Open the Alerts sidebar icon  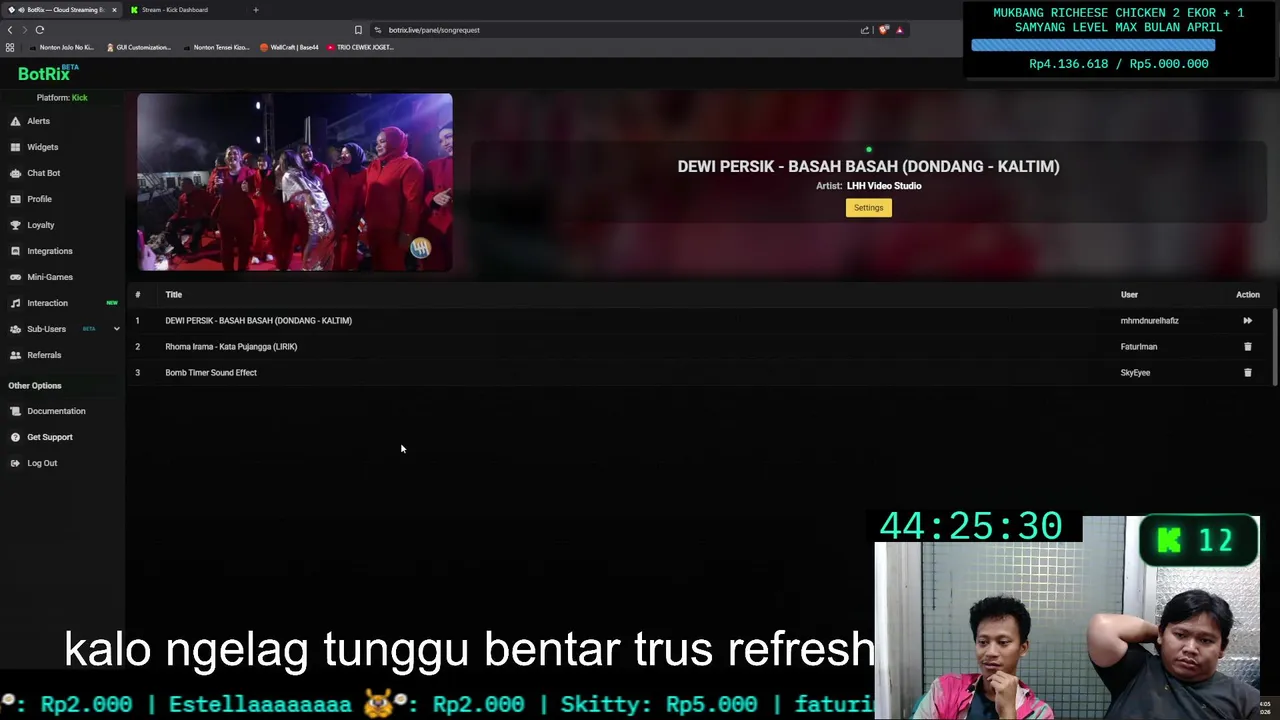click(15, 121)
